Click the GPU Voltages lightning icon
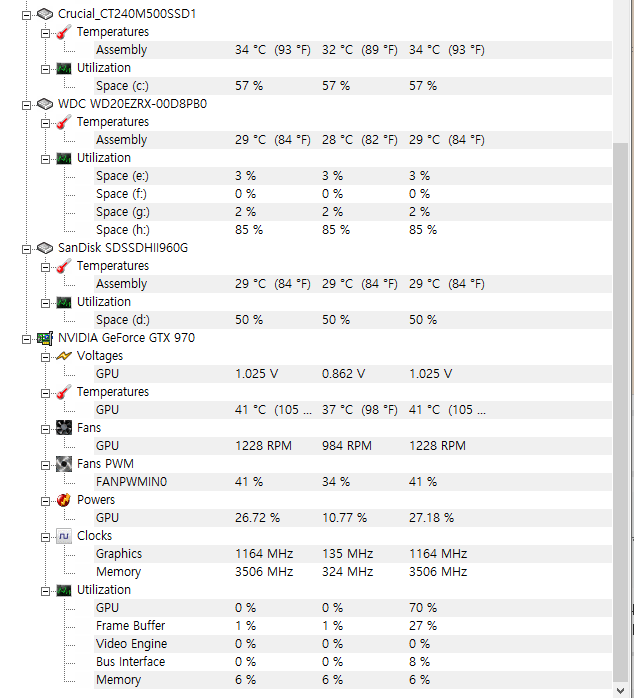Screen dimensions: 634x698 tap(64, 356)
